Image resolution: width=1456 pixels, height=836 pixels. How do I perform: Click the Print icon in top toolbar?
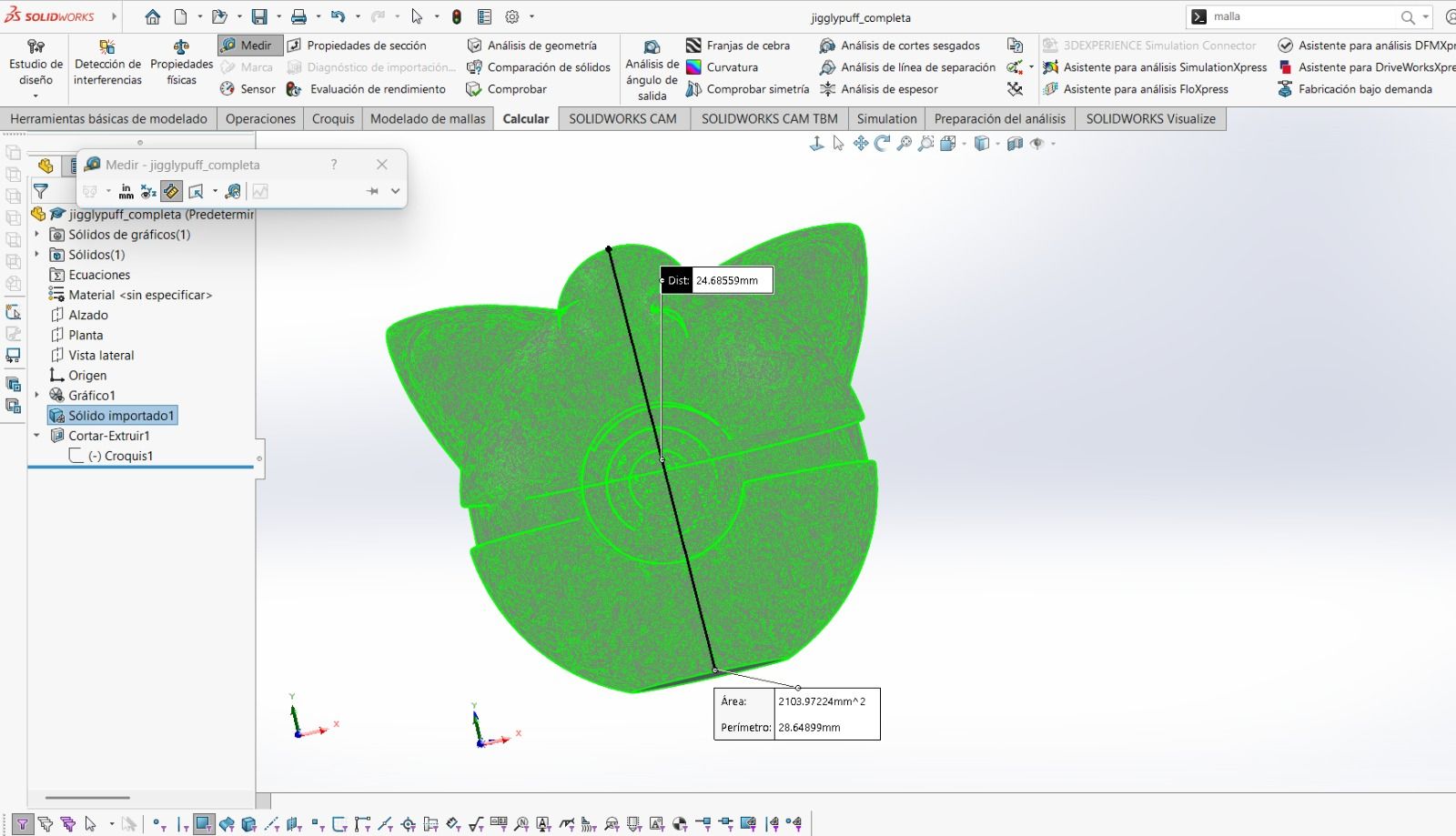(298, 16)
